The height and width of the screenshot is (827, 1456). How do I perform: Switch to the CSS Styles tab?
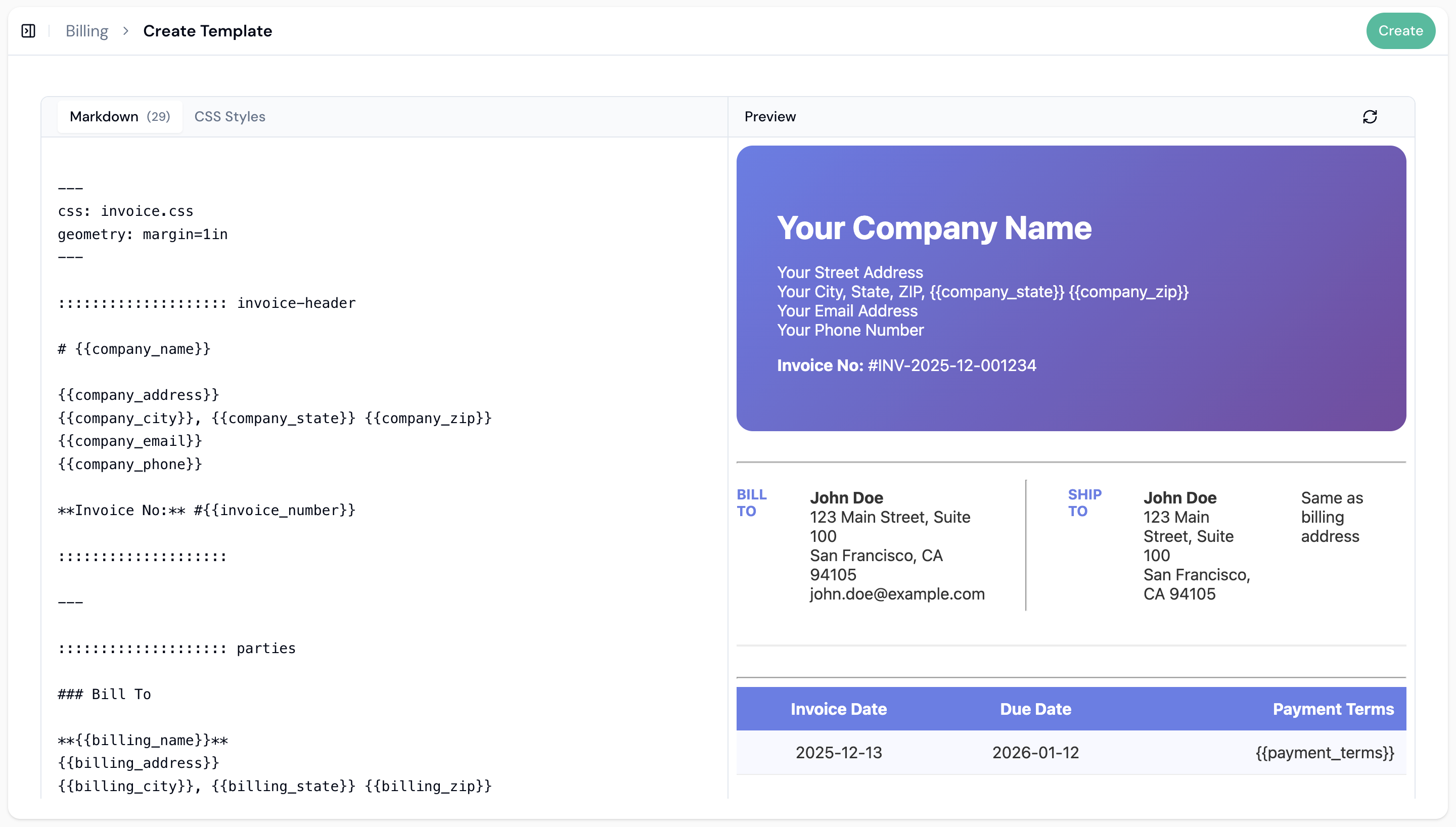click(x=230, y=116)
